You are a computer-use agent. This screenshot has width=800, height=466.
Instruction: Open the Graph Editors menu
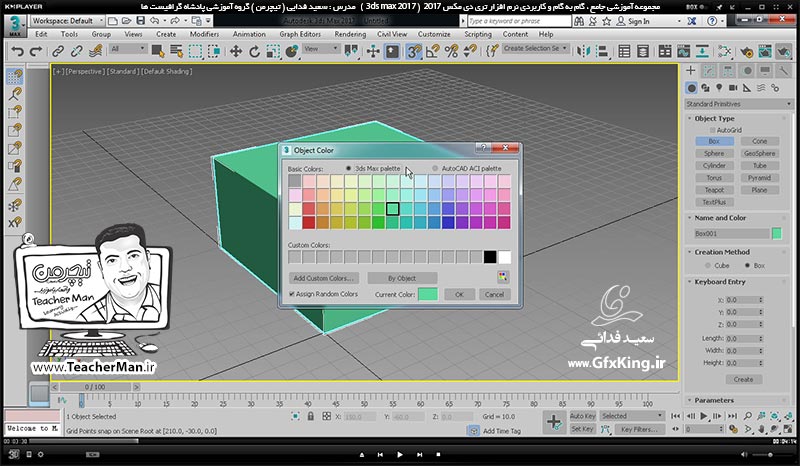300,34
